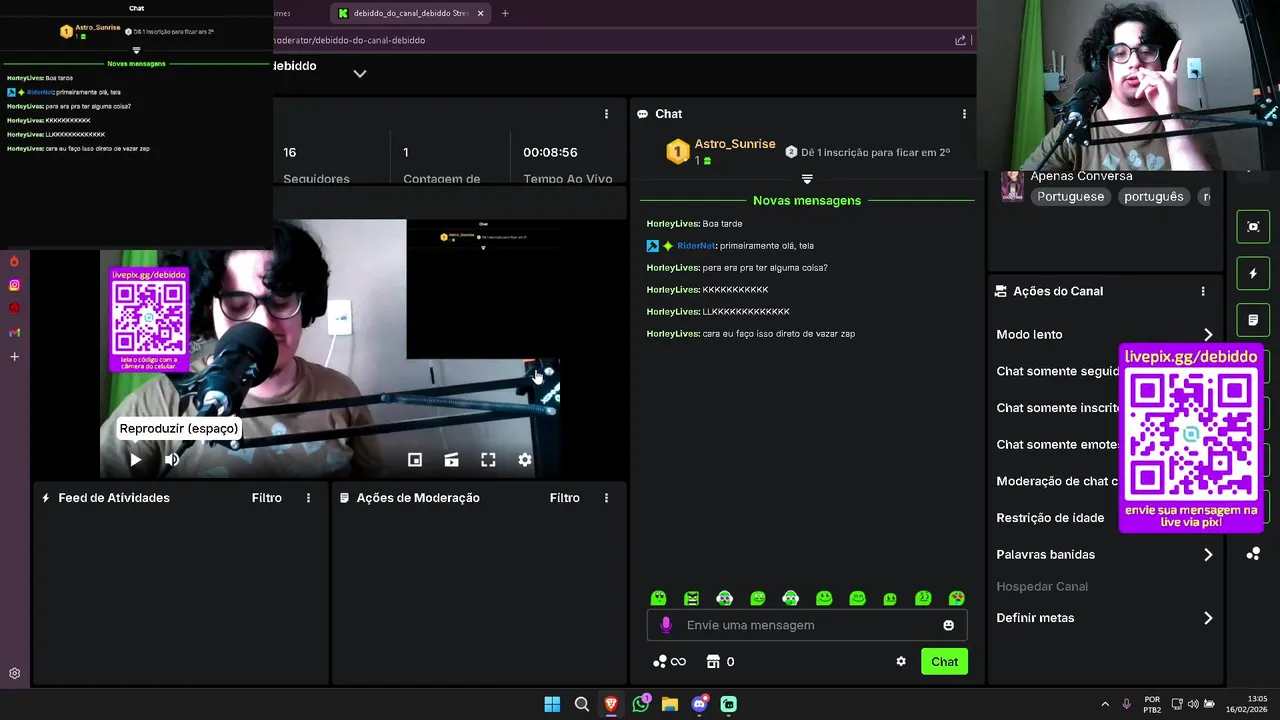Switch preview player to theater mode
The width and height of the screenshot is (1280, 720).
[x=452, y=460]
